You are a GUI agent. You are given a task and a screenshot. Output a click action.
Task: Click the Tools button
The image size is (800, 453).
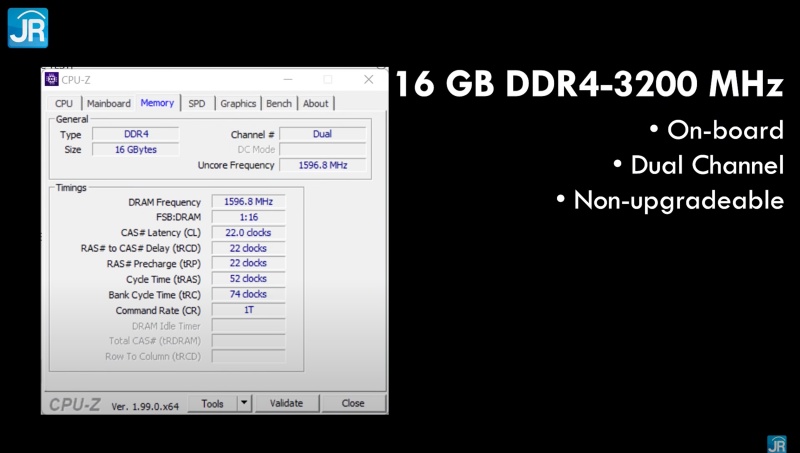[212, 403]
